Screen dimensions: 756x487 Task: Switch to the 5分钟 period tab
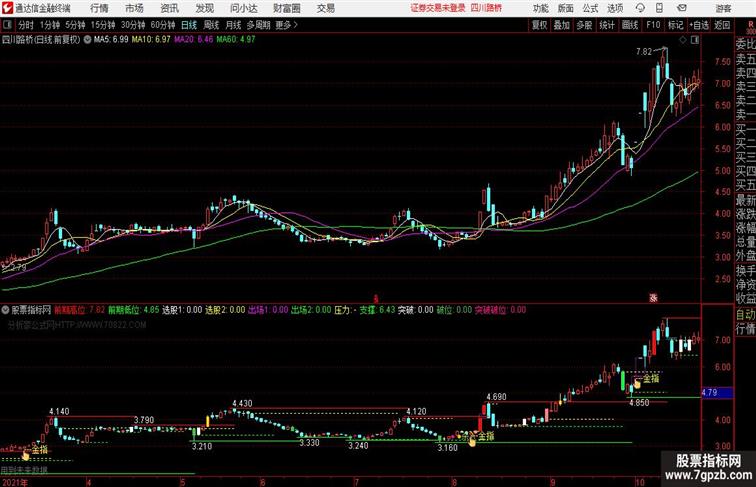click(75, 25)
